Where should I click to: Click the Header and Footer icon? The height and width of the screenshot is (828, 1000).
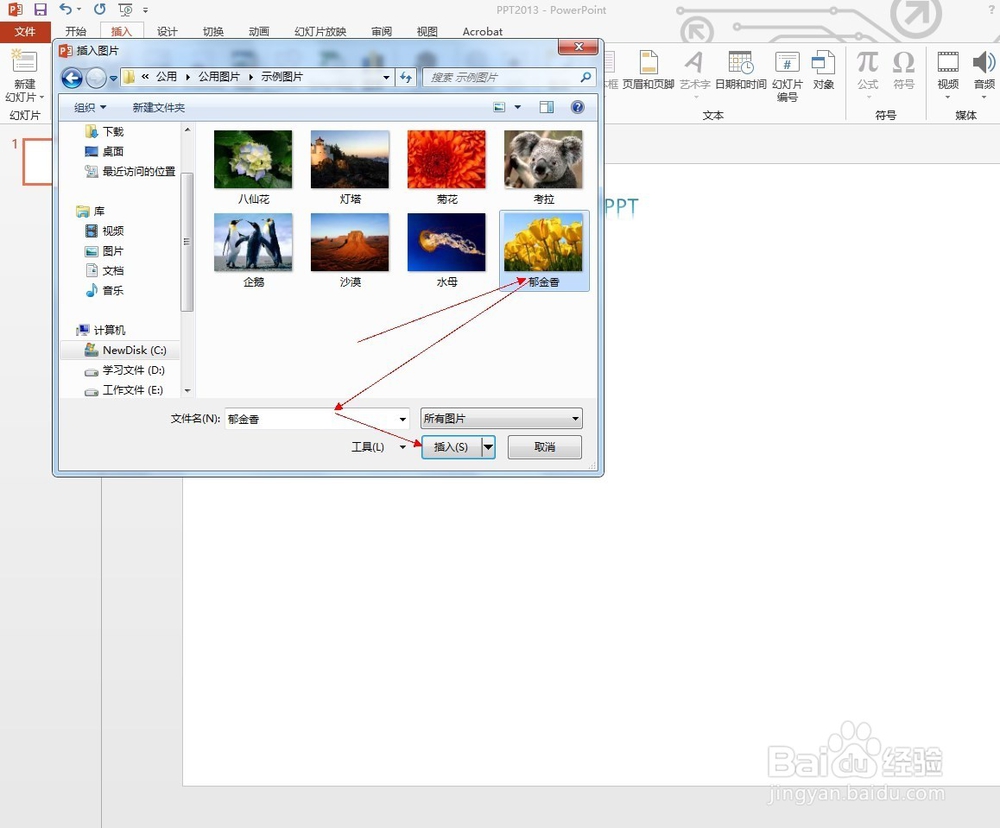[x=649, y=63]
